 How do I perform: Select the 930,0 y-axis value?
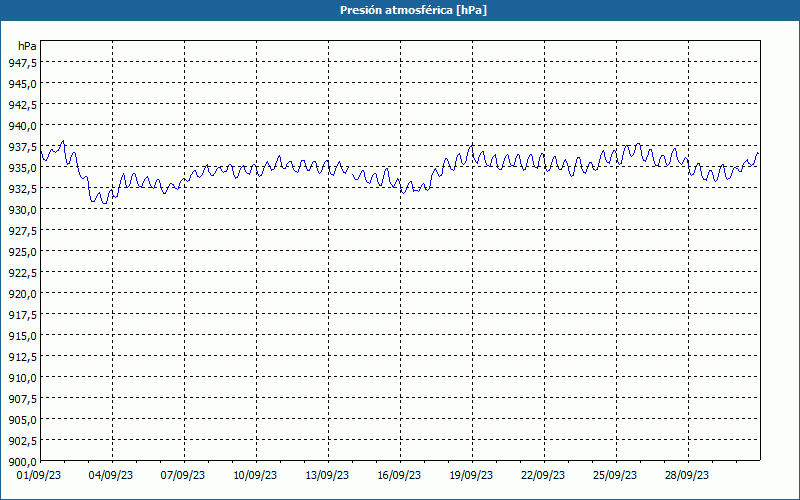click(22, 210)
